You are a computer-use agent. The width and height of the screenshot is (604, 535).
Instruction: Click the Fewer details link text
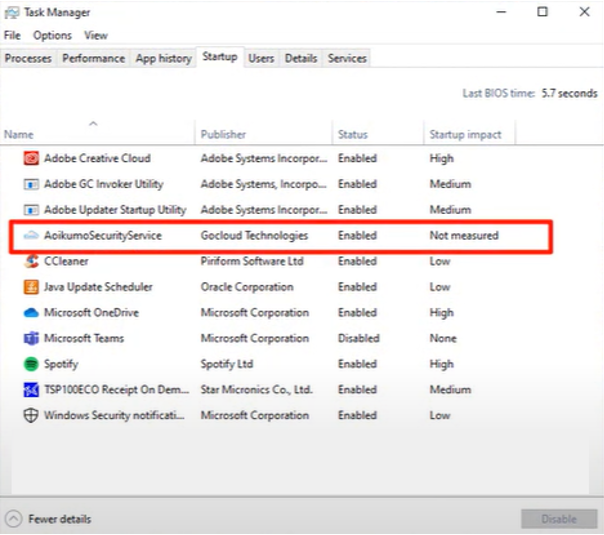coord(60,519)
